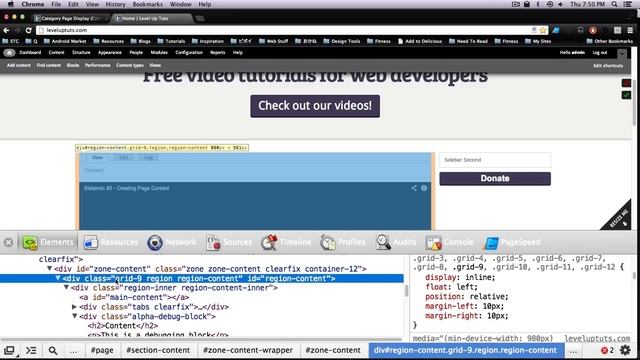Open Other Bookmarks folder

609,41
